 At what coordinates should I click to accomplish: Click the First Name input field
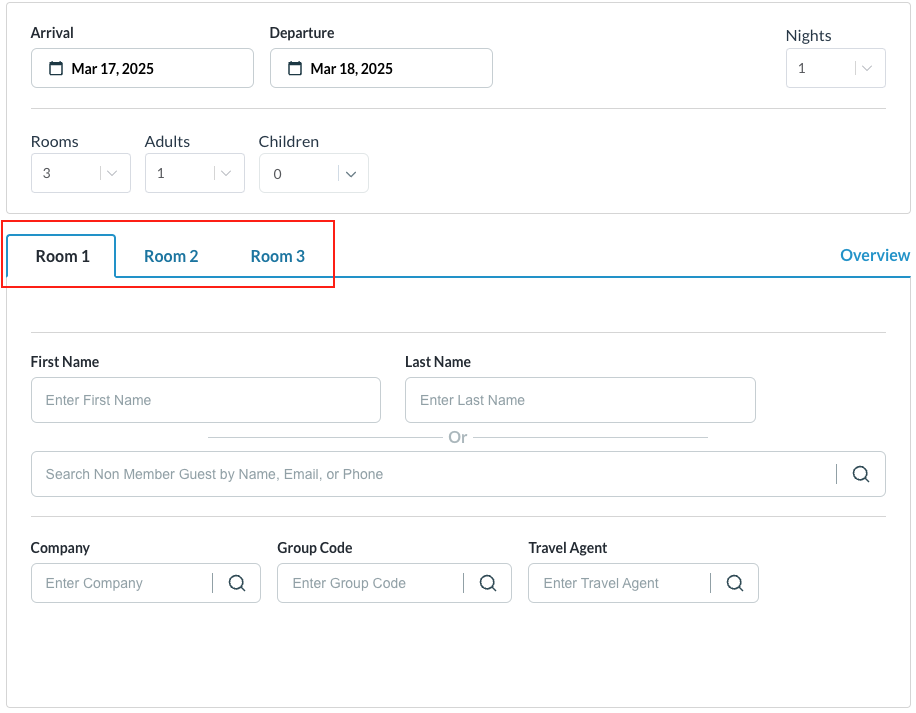click(x=205, y=400)
